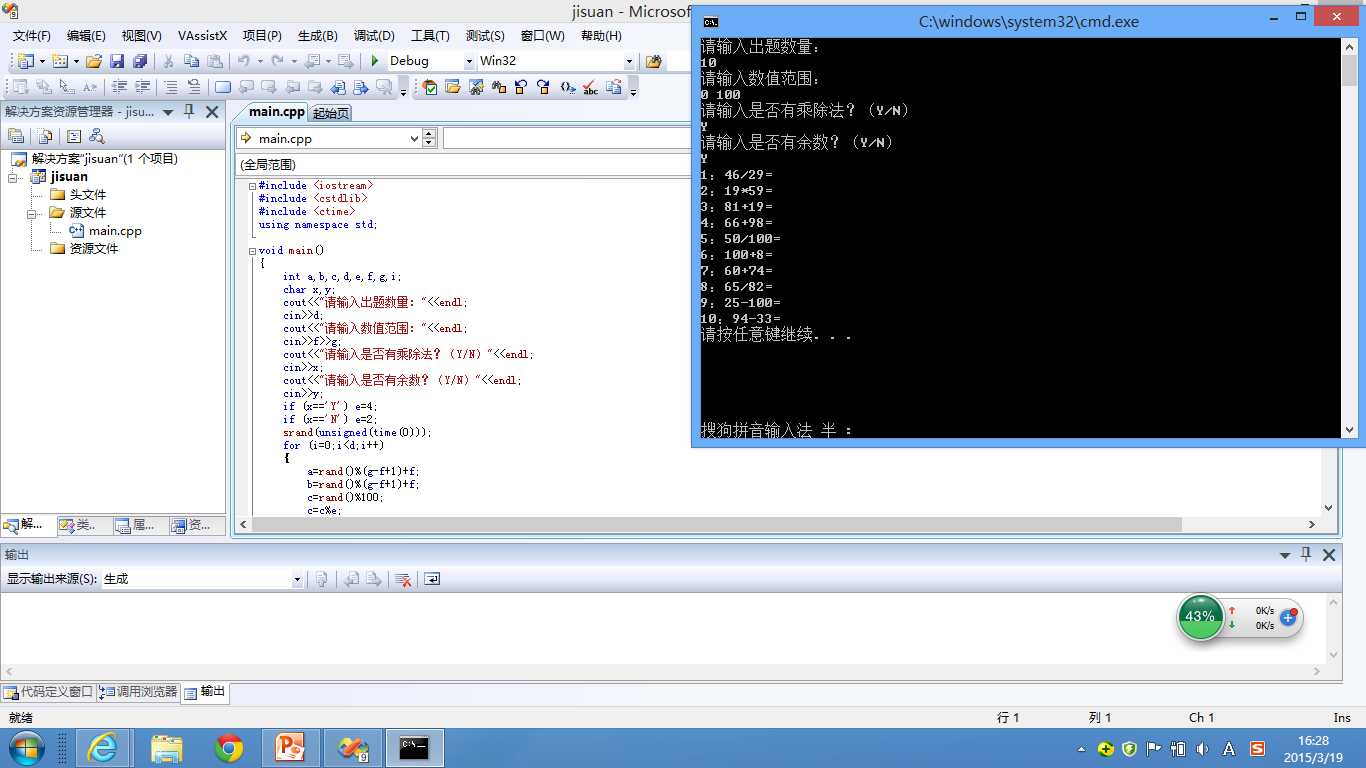The image size is (1366, 768).
Task: Close the Solution Explorer panel
Action: pyautogui.click(x=212, y=112)
